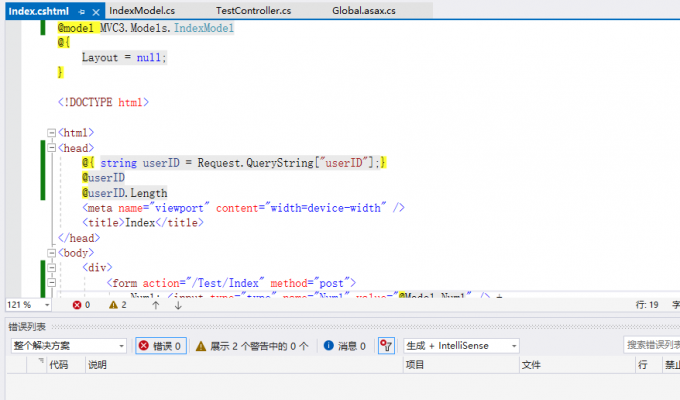Click the </head> closing tag
The image size is (680, 400).
(x=79, y=238)
